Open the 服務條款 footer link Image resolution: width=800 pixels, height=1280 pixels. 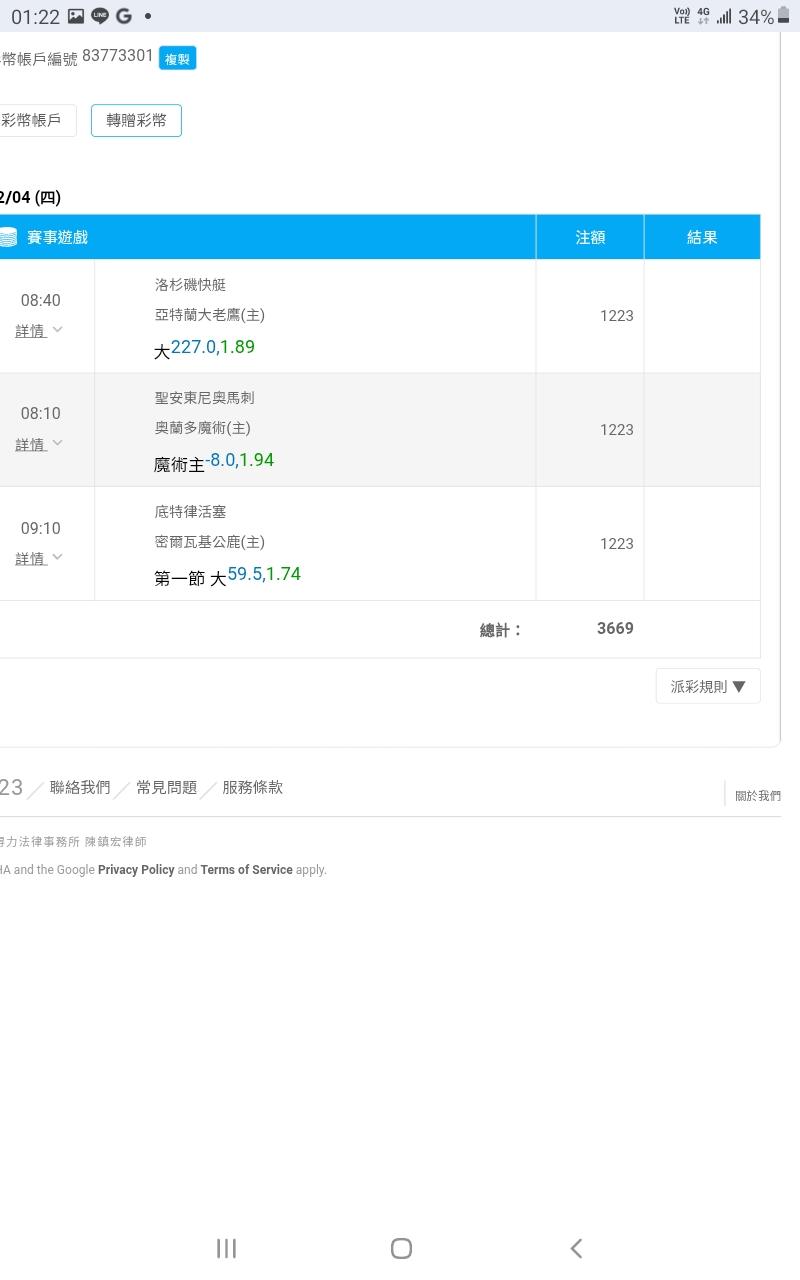pyautogui.click(x=252, y=787)
